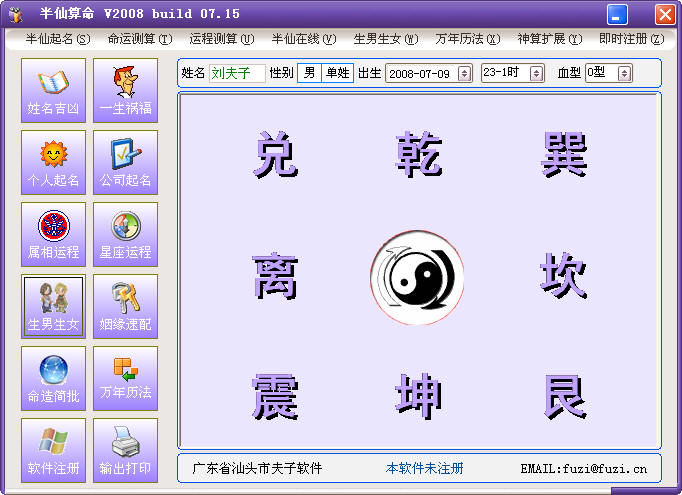This screenshot has height=495, width=682.
Task: Select the 坤 trigram
Action: click(x=419, y=397)
